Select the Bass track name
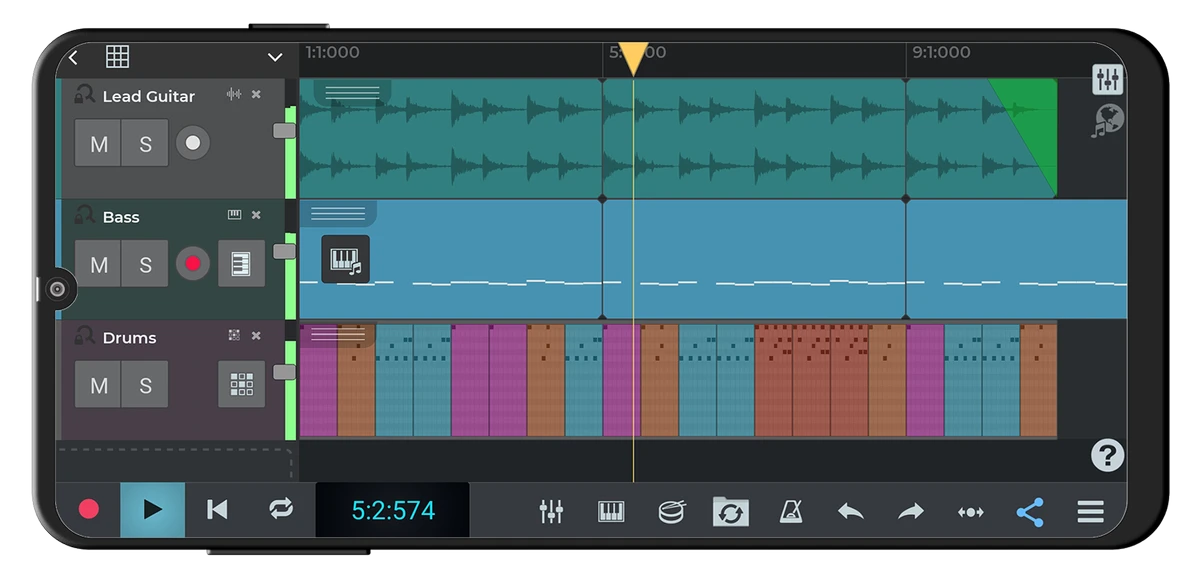The height and width of the screenshot is (578, 1200). point(121,217)
